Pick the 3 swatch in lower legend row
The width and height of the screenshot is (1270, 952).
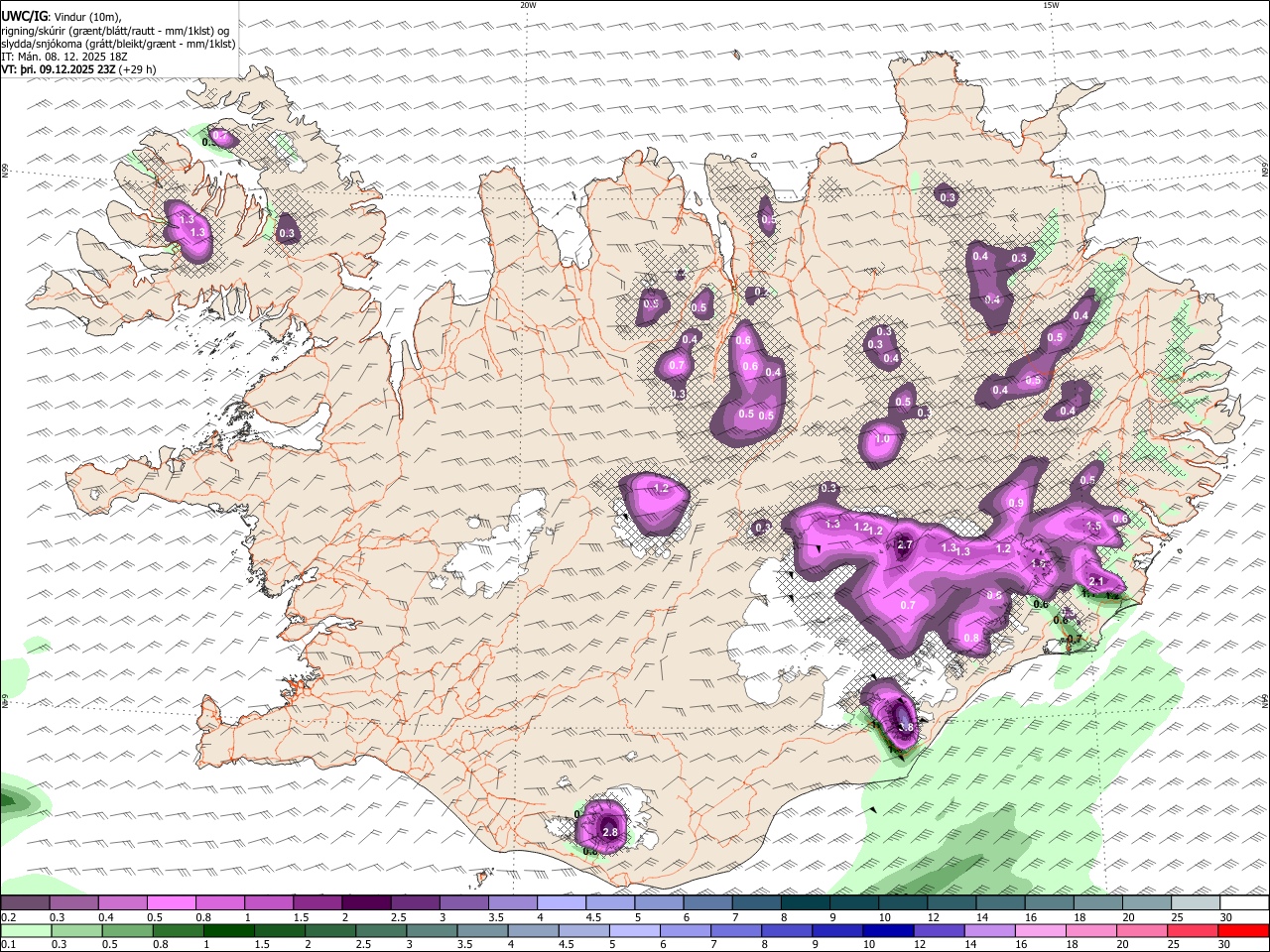pyautogui.click(x=432, y=930)
